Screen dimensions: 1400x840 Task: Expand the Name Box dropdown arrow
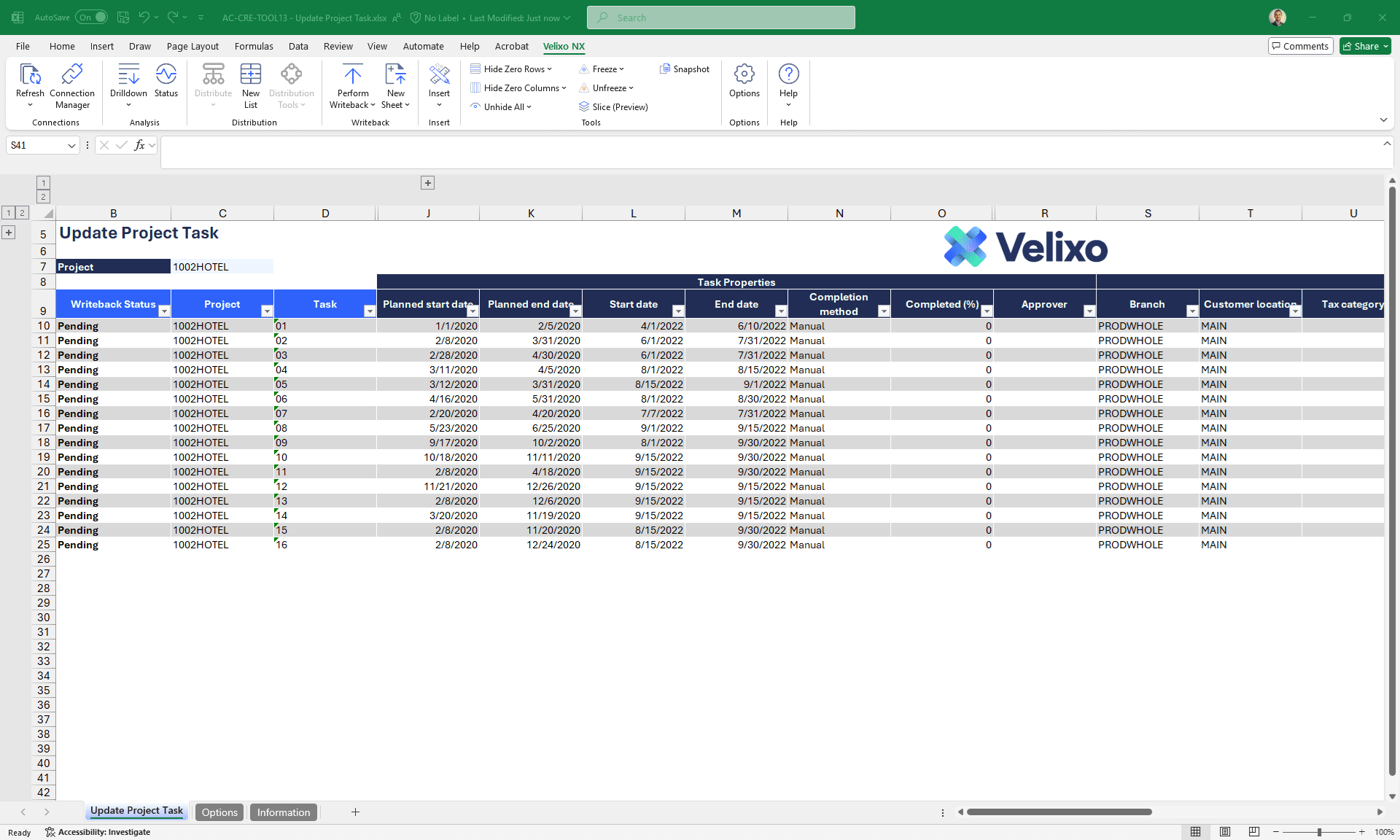[x=71, y=146]
